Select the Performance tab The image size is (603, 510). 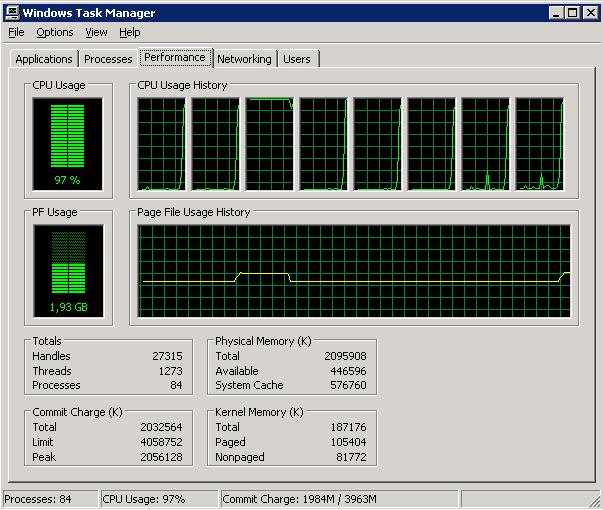point(175,57)
